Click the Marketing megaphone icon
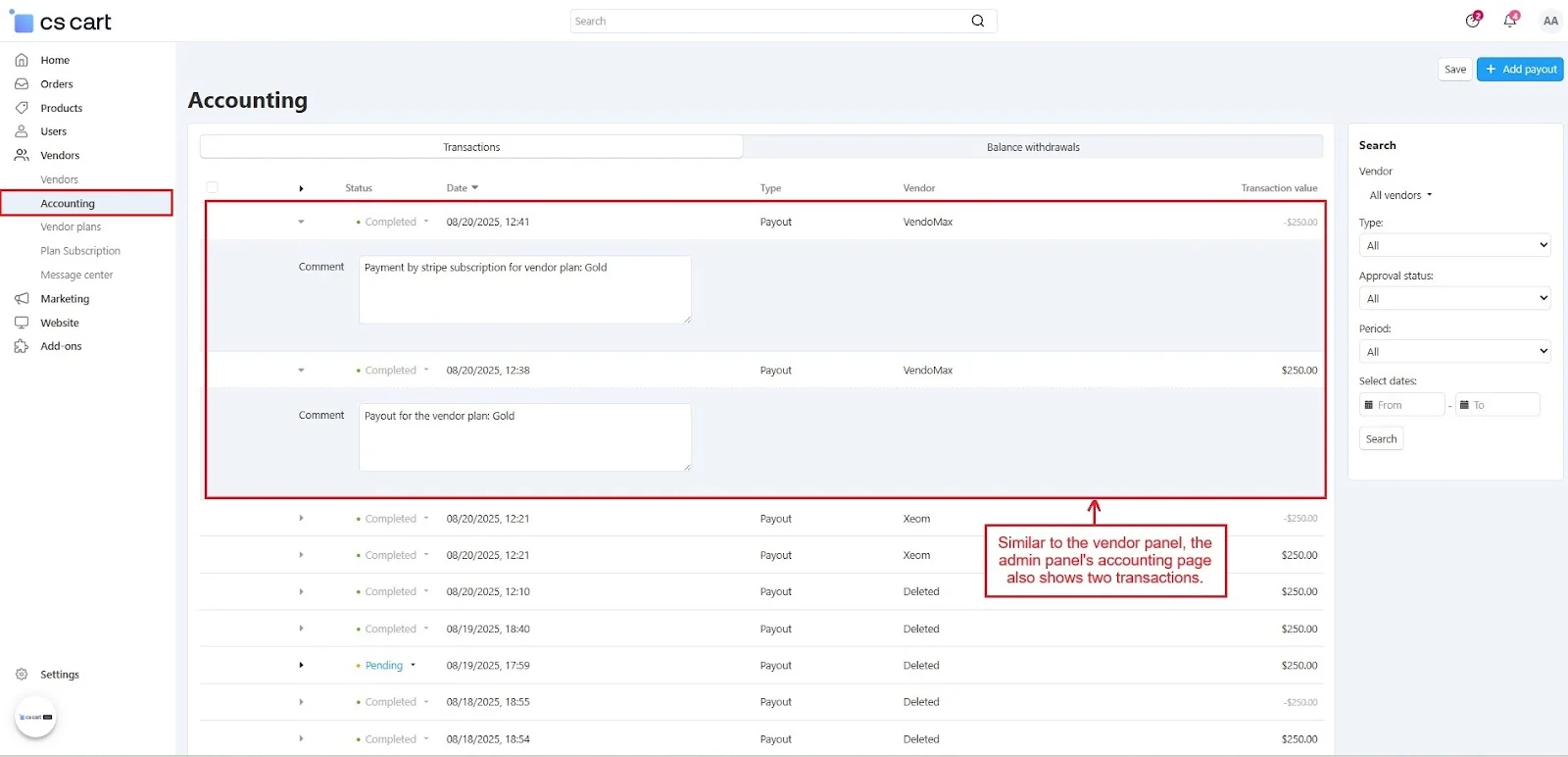Image resolution: width=1568 pixels, height=757 pixels. pyautogui.click(x=22, y=299)
